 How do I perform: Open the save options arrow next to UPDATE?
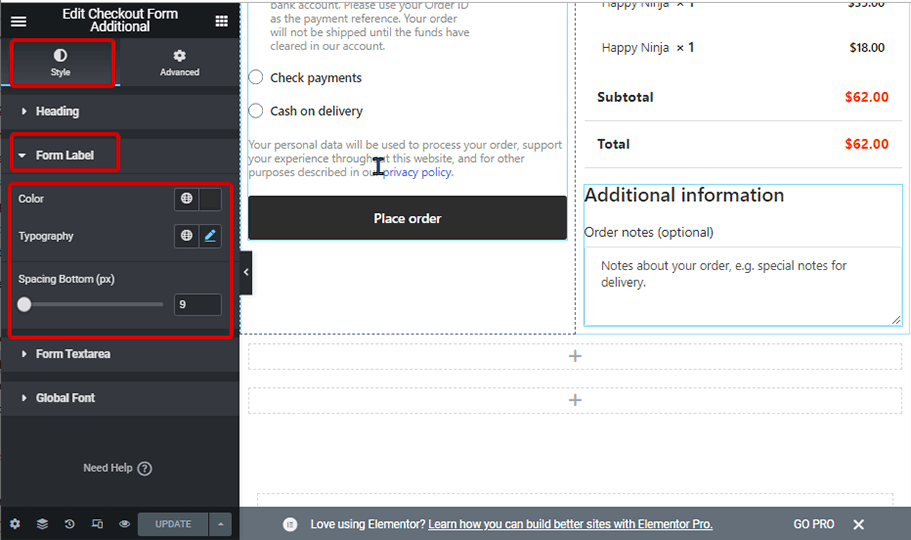tap(220, 524)
